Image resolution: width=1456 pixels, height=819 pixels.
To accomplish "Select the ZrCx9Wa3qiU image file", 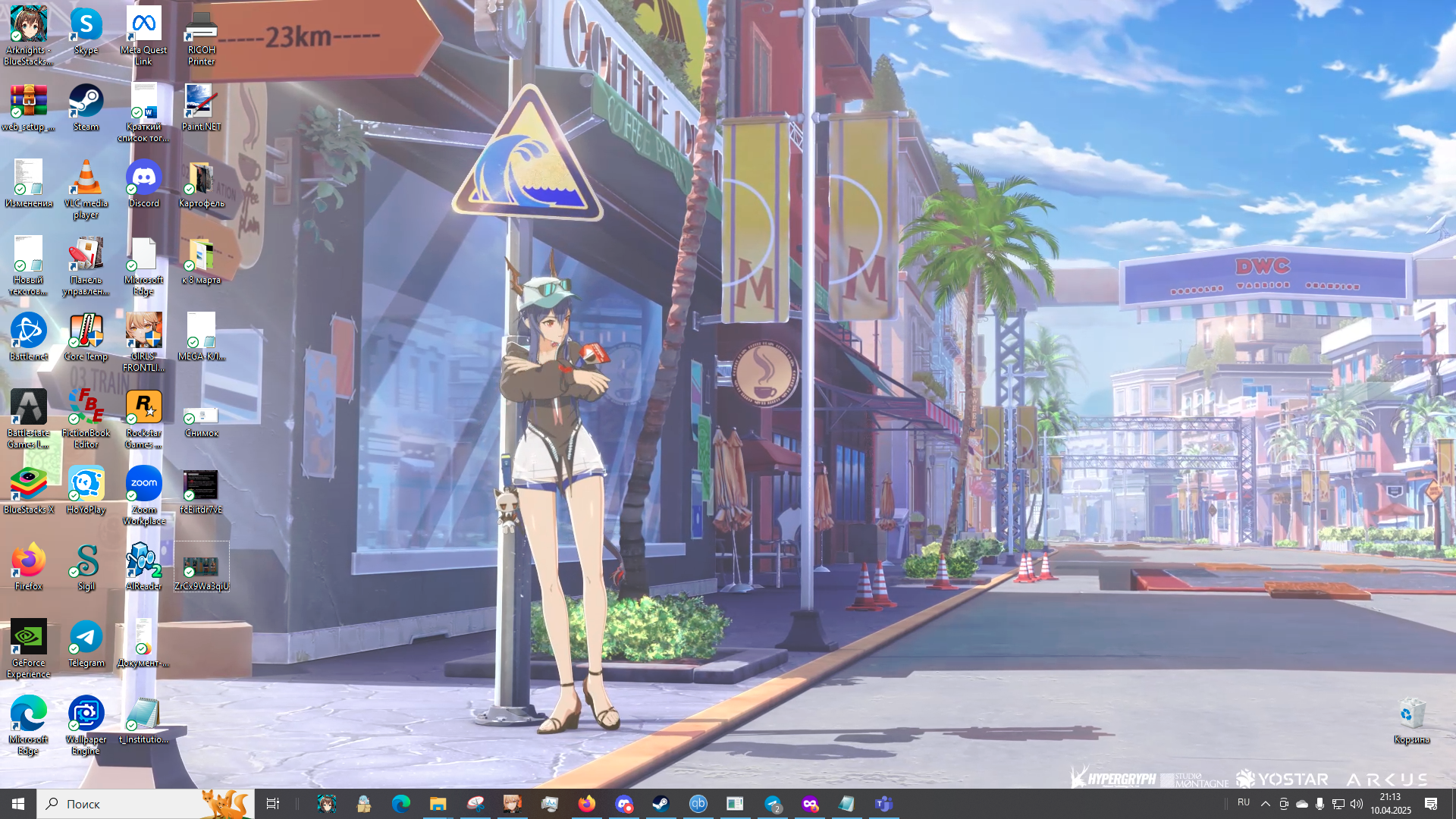I will pos(202,566).
